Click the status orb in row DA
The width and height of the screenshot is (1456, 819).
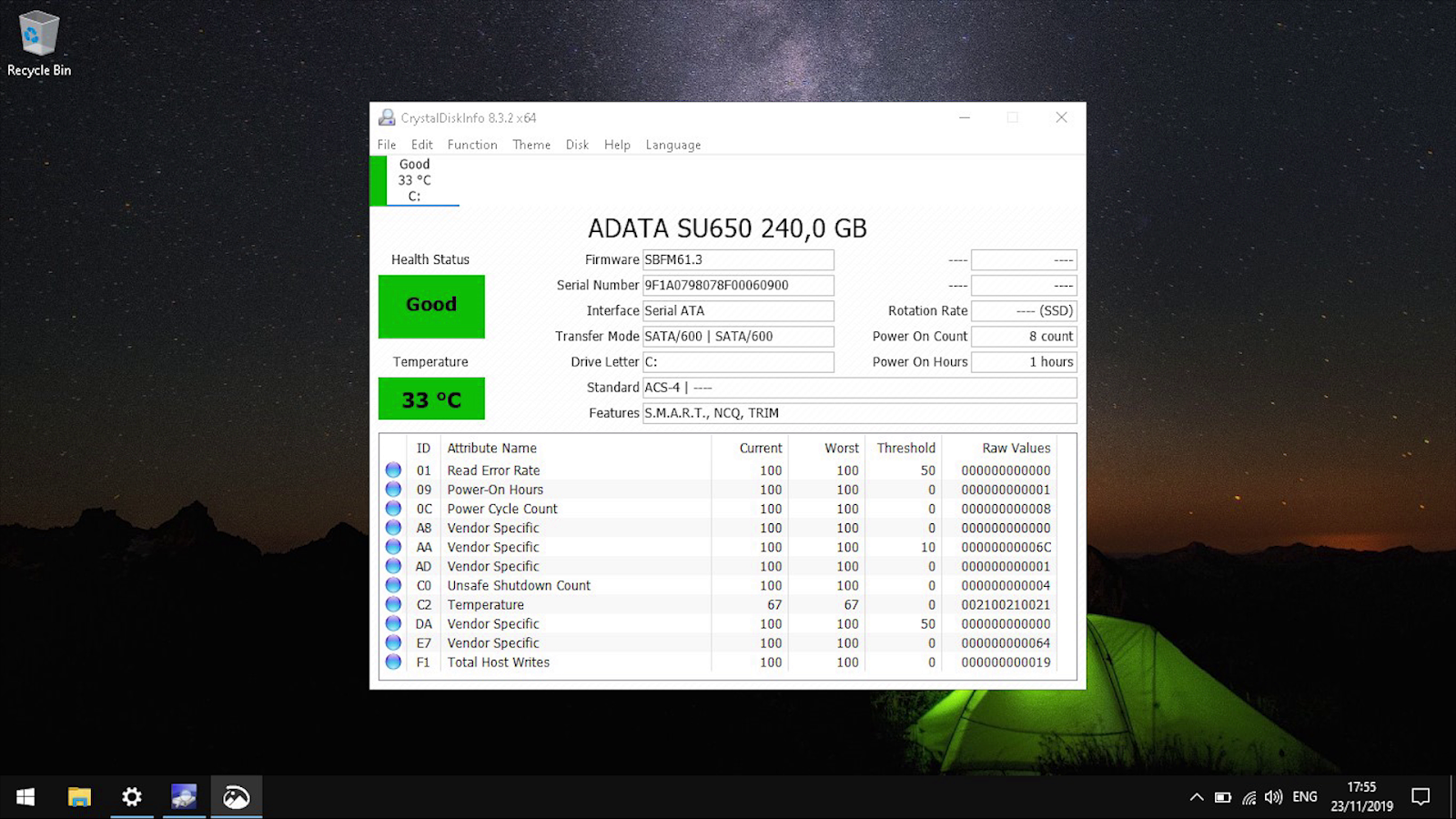tap(393, 623)
